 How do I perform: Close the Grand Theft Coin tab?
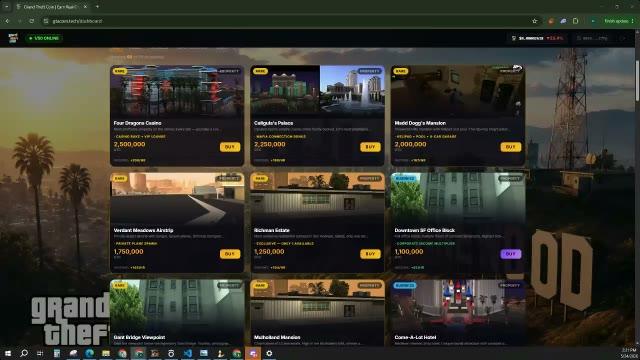click(x=85, y=7)
